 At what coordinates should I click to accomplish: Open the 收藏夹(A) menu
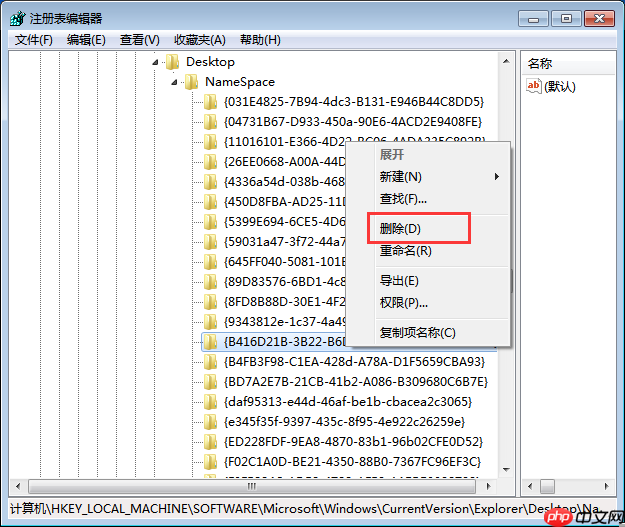[200, 40]
